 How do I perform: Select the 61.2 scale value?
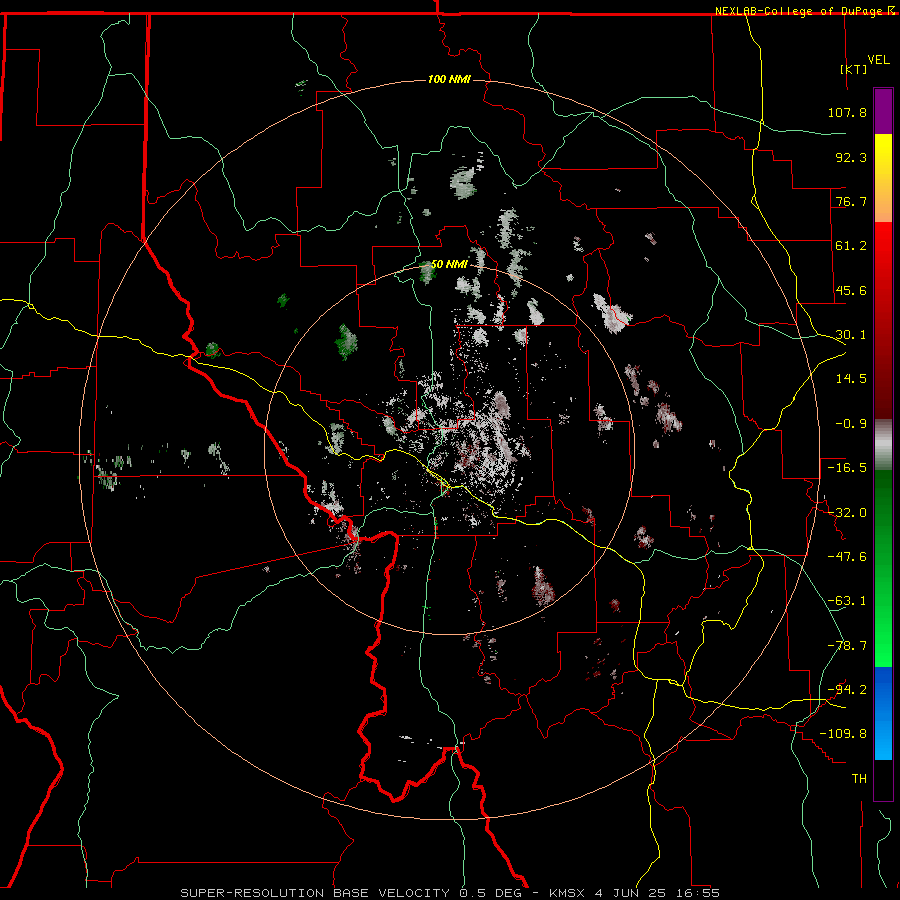coord(851,246)
